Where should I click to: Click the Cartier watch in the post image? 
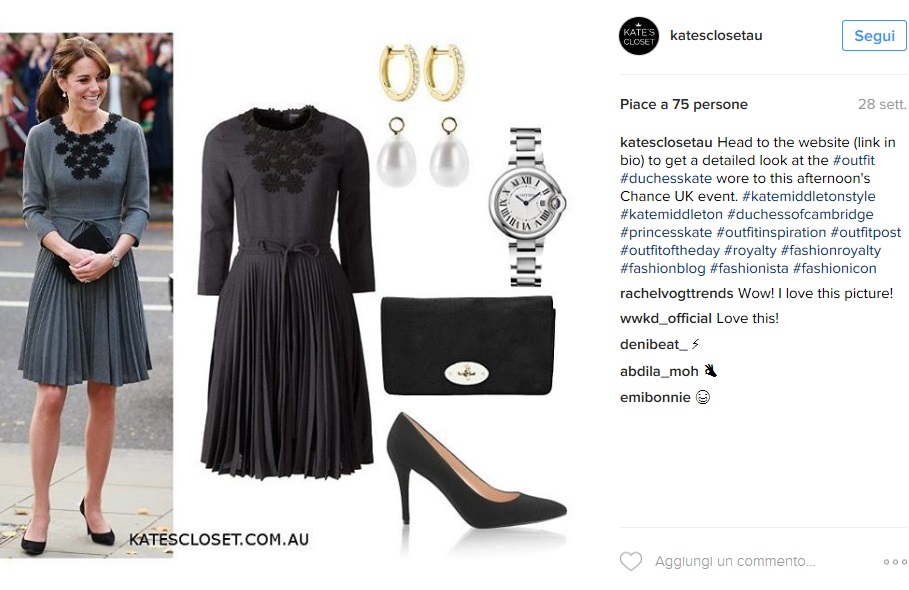click(x=526, y=207)
